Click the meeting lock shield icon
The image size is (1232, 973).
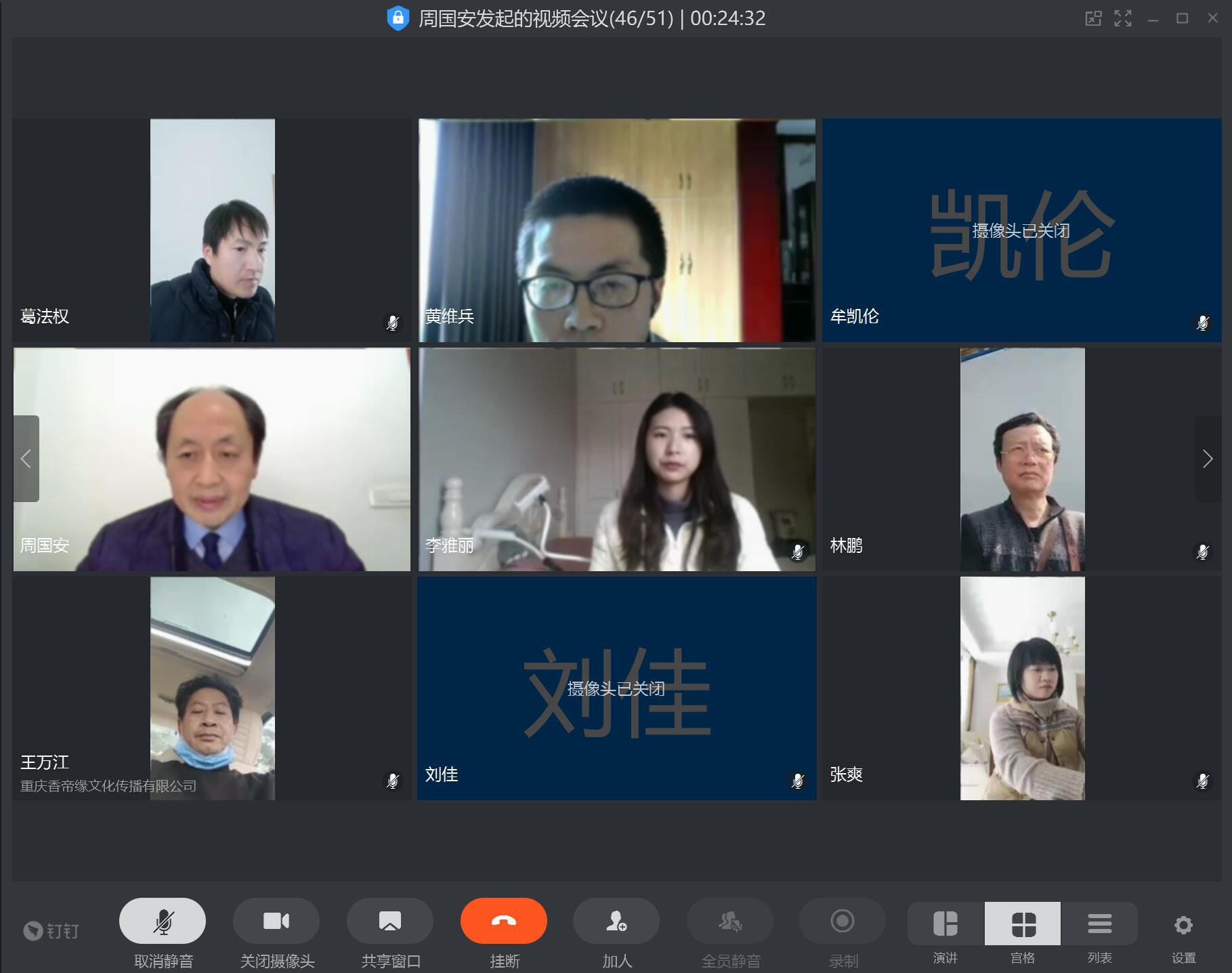(398, 18)
